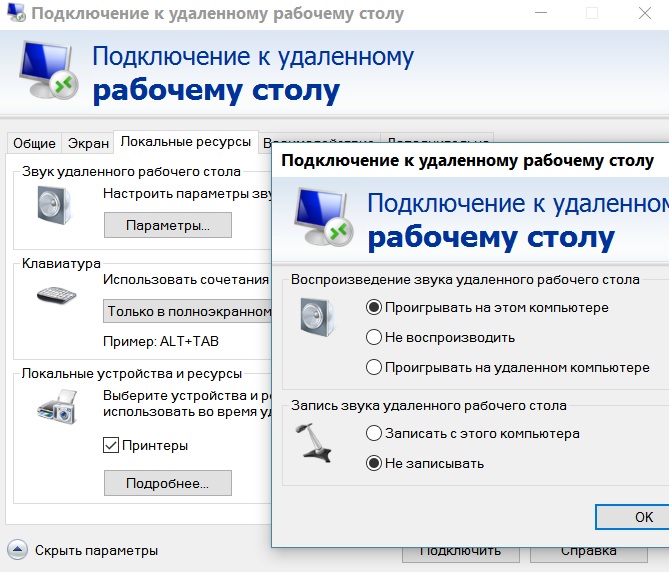Click the monitor icon in main window banner
Image resolution: width=669 pixels, height=572 pixels.
pos(46,73)
